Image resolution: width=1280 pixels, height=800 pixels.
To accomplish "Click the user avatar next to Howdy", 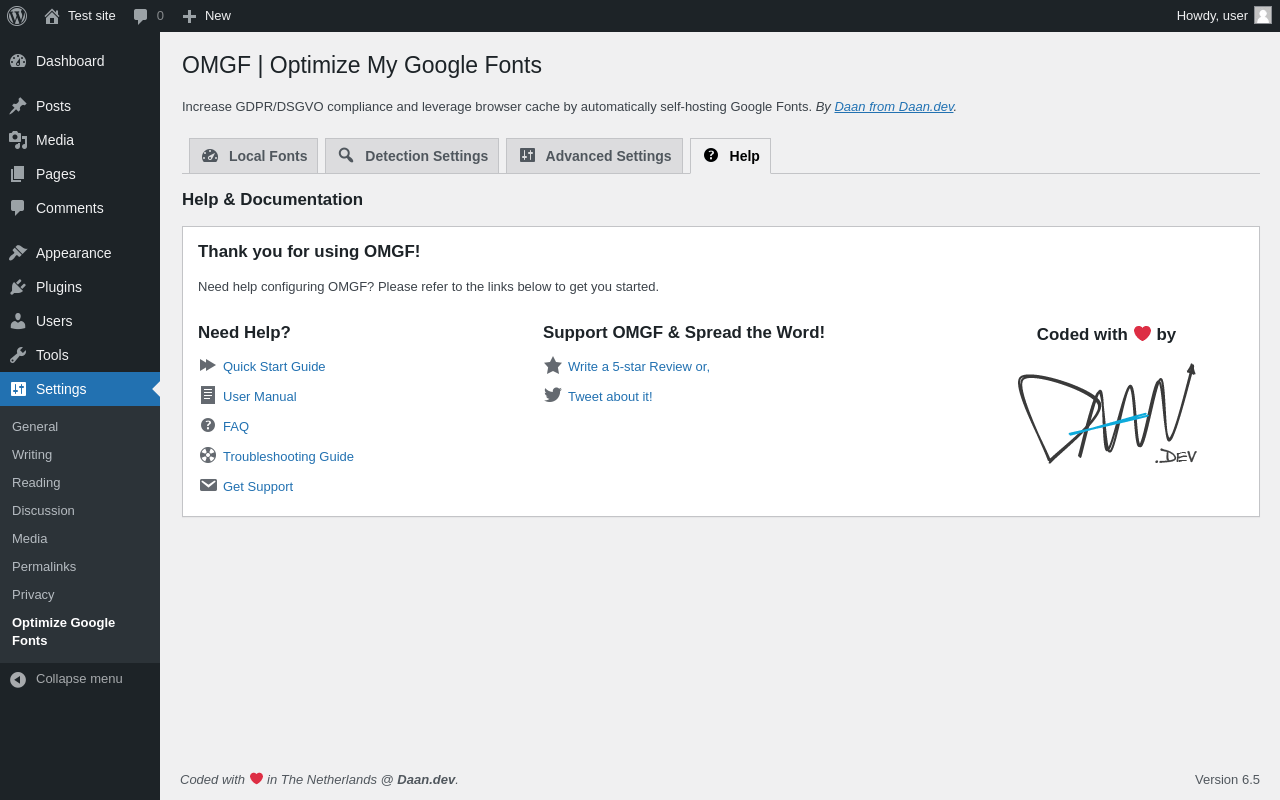I will click(x=1263, y=15).
